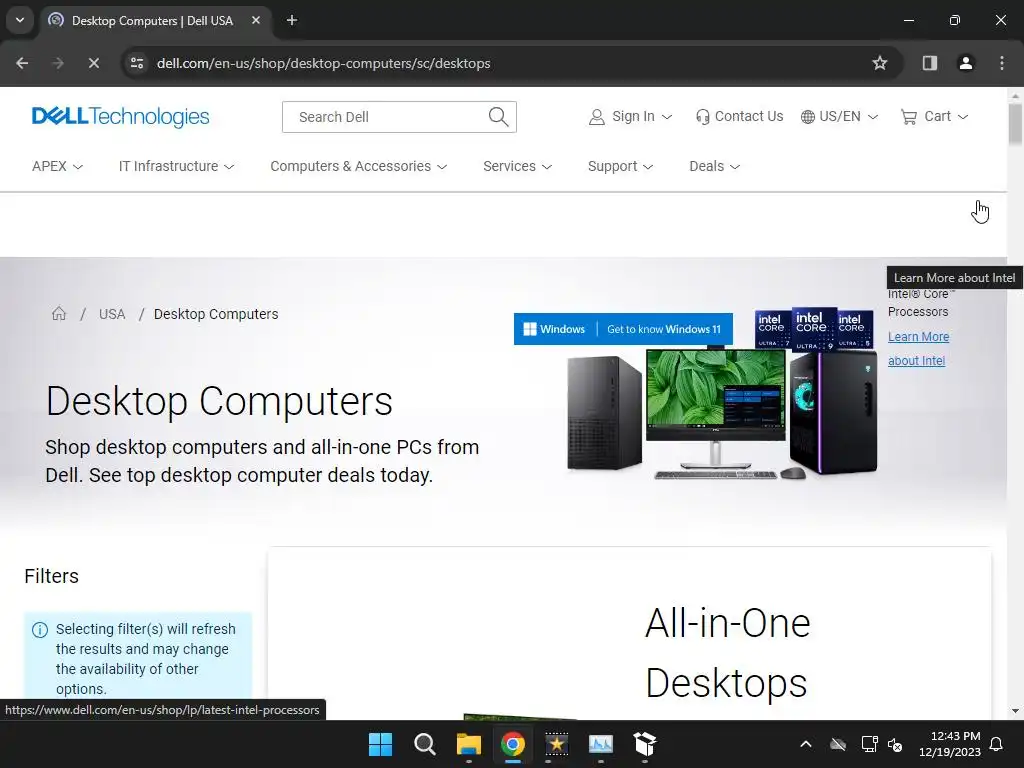
Task: Open a new browser tab
Action: coord(292,20)
